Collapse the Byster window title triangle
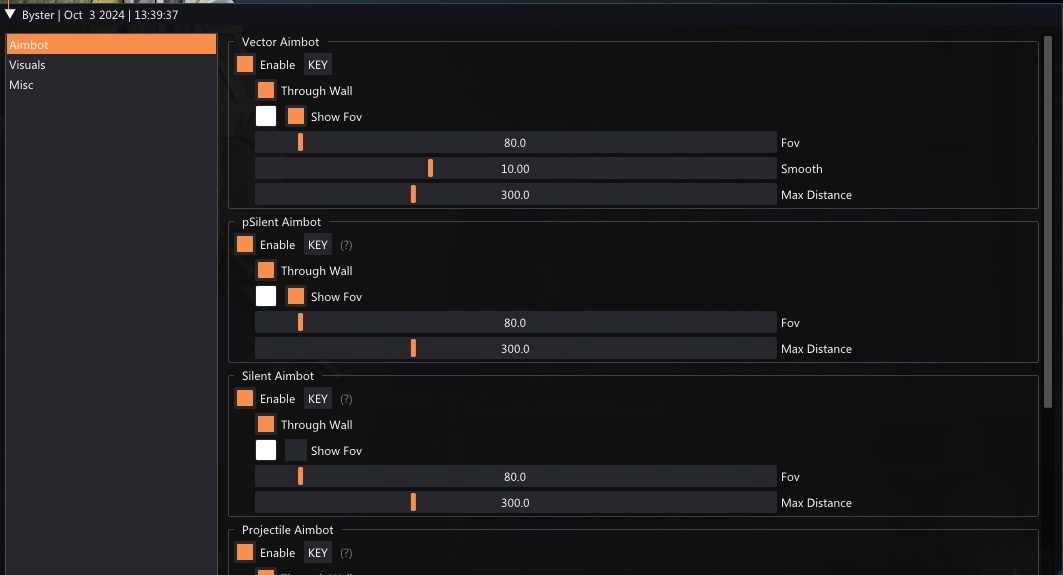 pos(11,14)
